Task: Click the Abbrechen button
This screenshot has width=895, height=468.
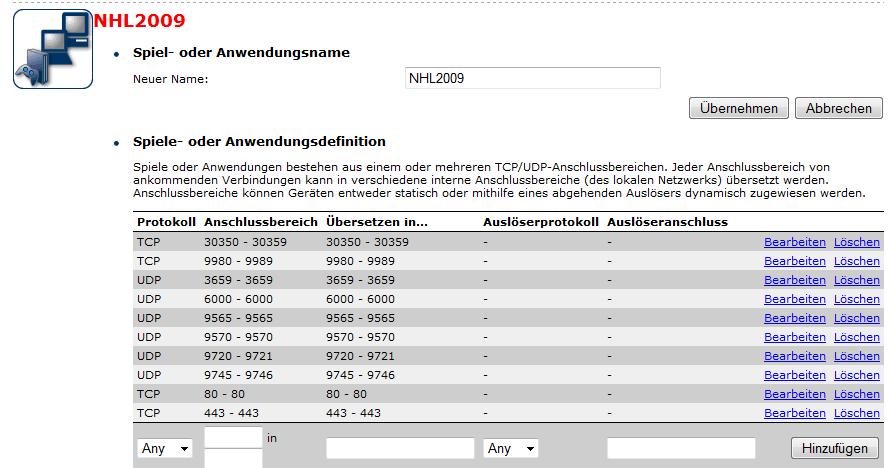Action: pyautogui.click(x=838, y=108)
